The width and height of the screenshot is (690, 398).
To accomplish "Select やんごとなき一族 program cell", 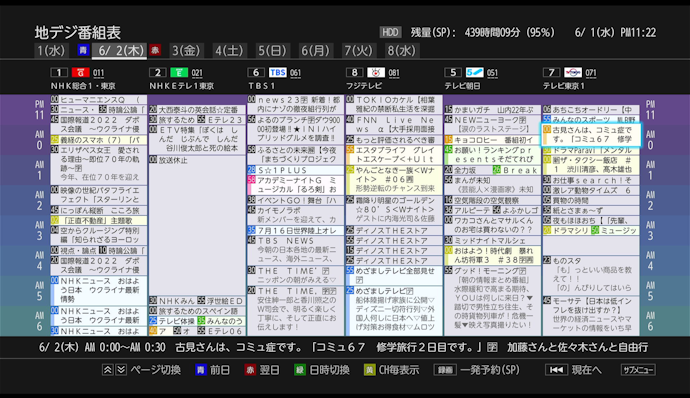I will pyautogui.click(x=394, y=180).
